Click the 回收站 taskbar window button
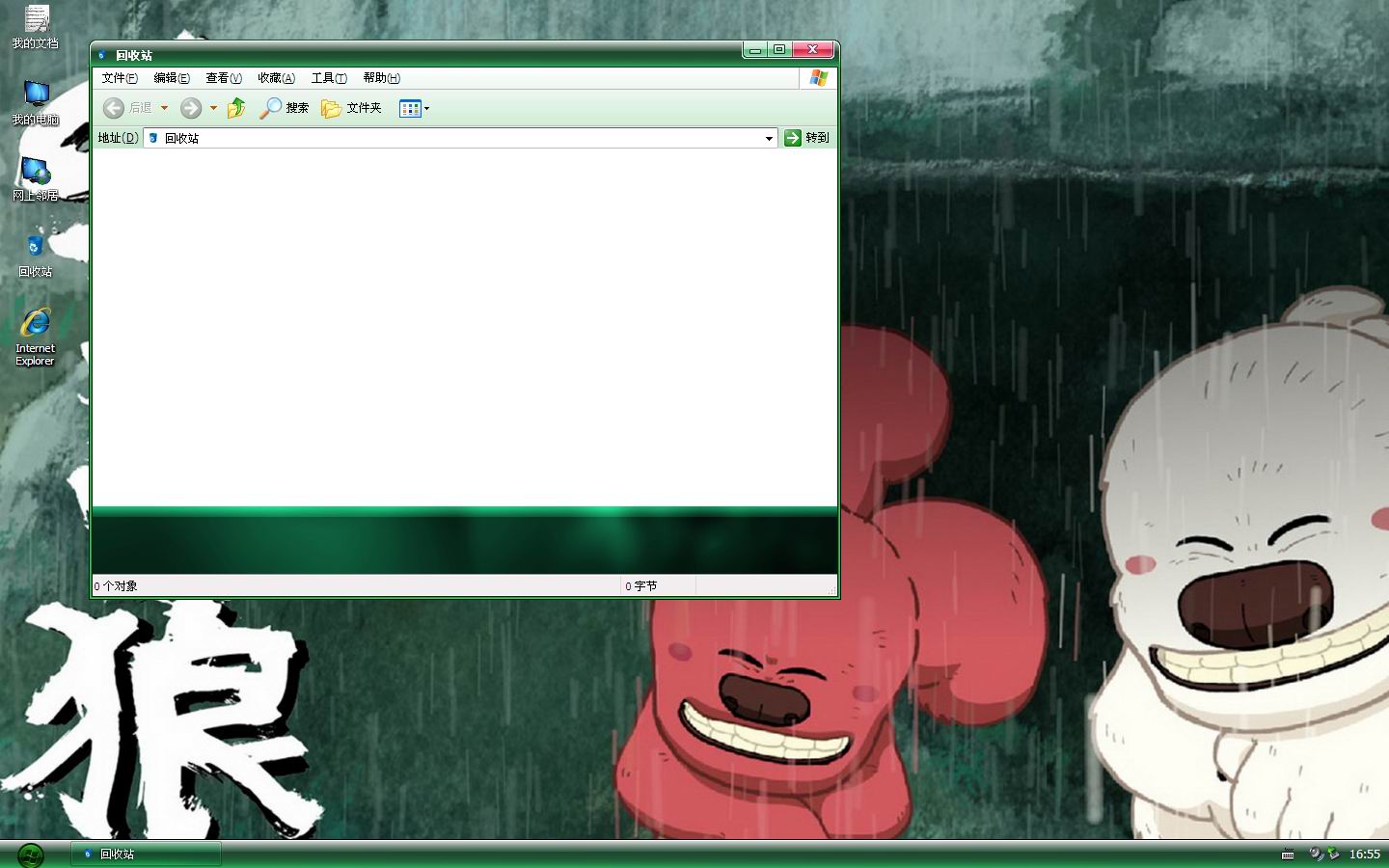This screenshot has height=868, width=1389. point(147,854)
